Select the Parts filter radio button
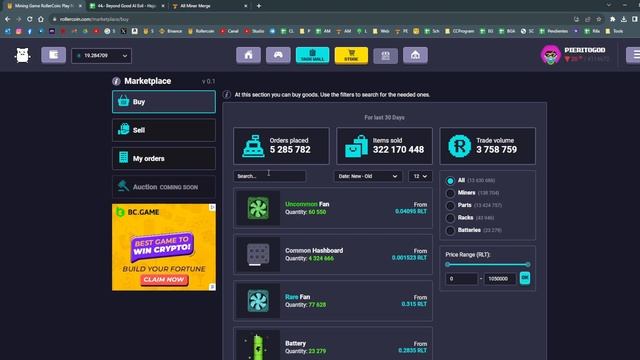Image resolution: width=640 pixels, height=360 pixels. coord(450,205)
